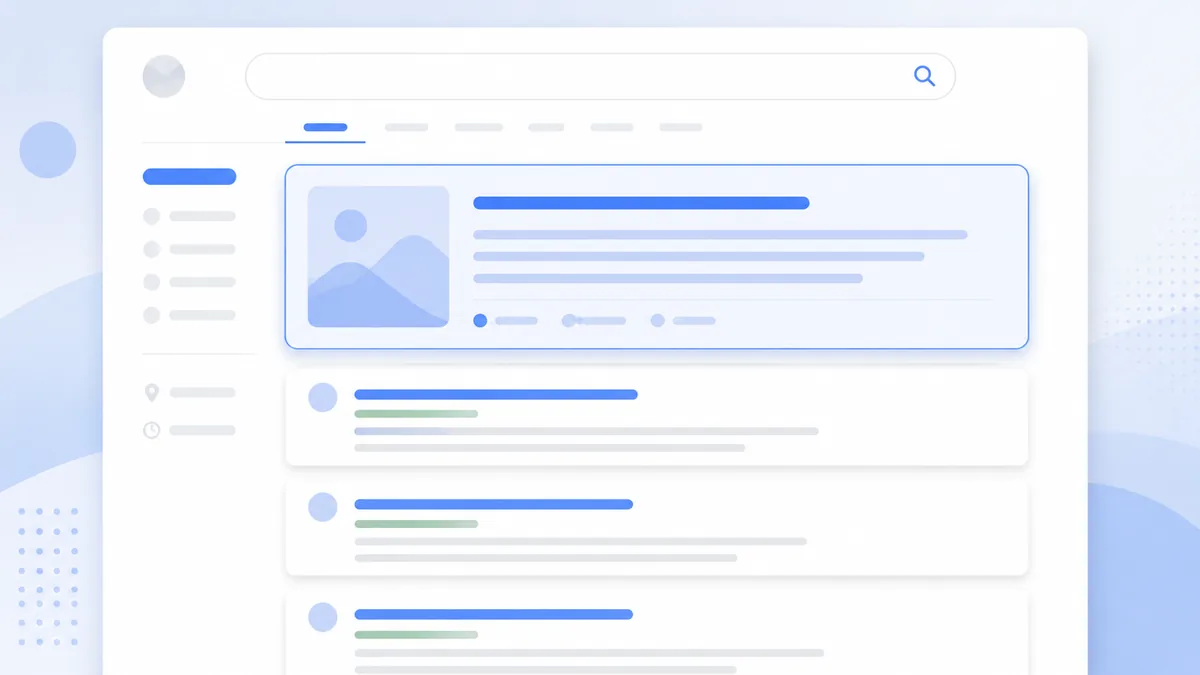Click the magnifying glass search icon
Viewport: 1200px width, 675px height.
coord(924,76)
